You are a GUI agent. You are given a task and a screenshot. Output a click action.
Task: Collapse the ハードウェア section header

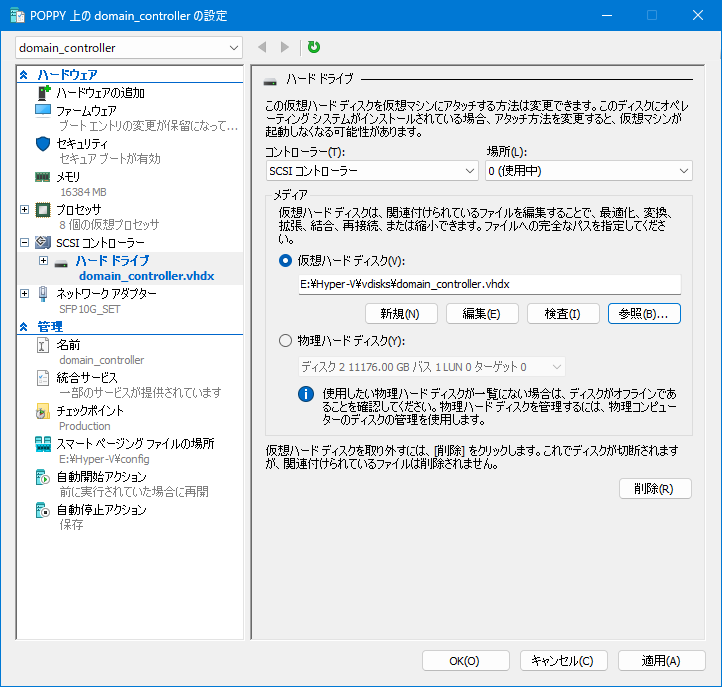[x=24, y=75]
